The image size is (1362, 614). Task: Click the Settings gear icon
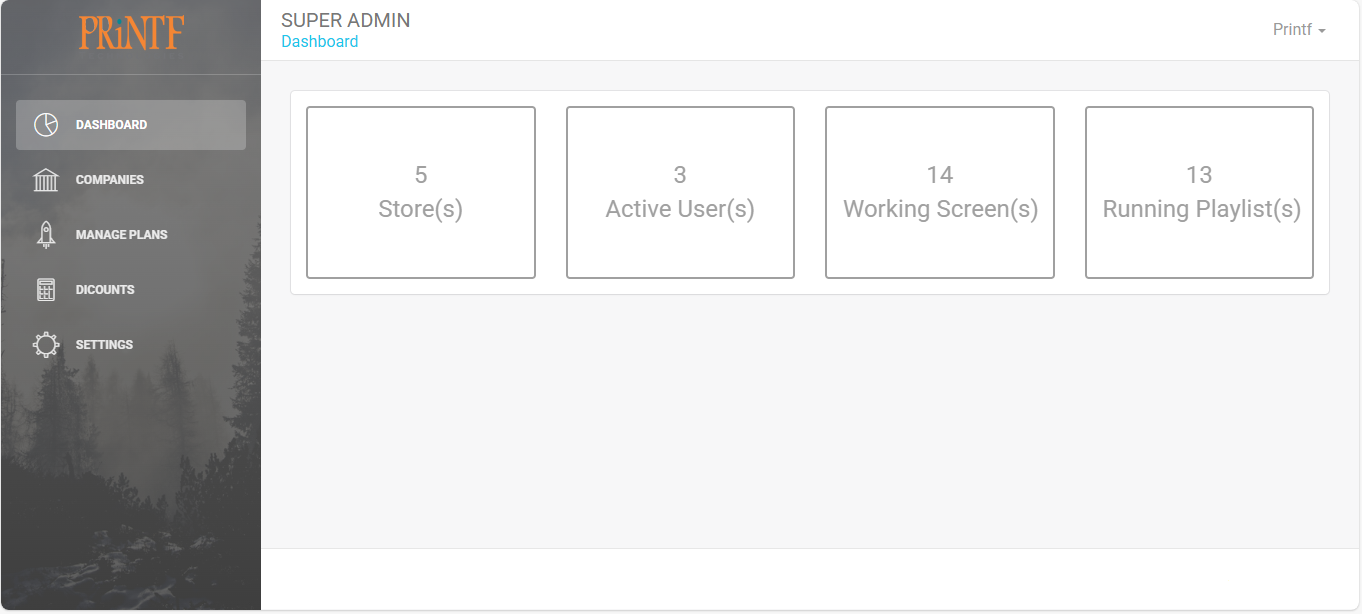pos(46,345)
